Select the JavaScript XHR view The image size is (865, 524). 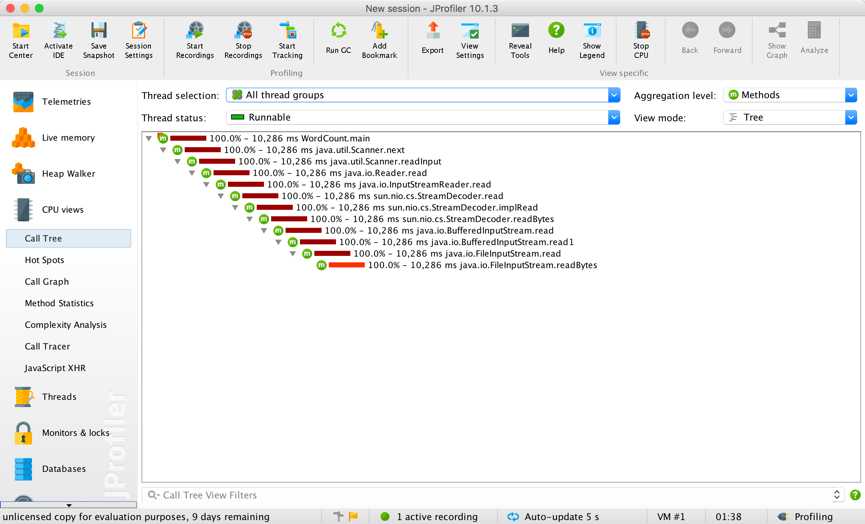(x=55, y=368)
